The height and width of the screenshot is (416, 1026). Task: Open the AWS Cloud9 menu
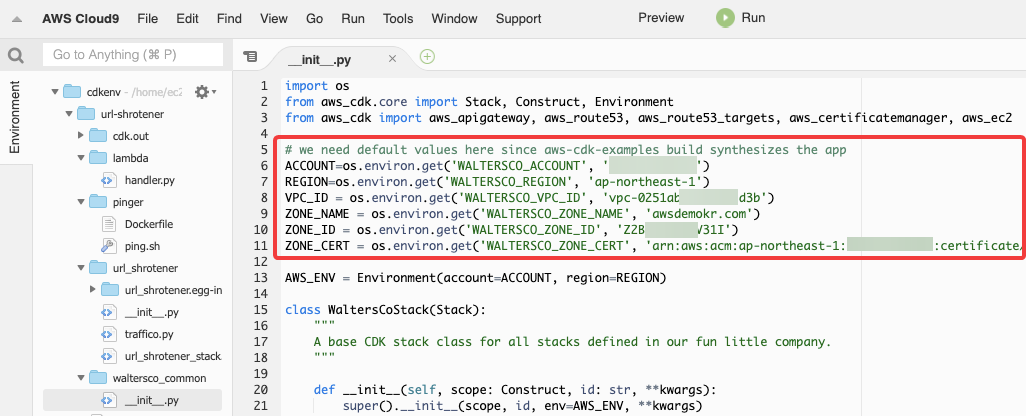[80, 19]
